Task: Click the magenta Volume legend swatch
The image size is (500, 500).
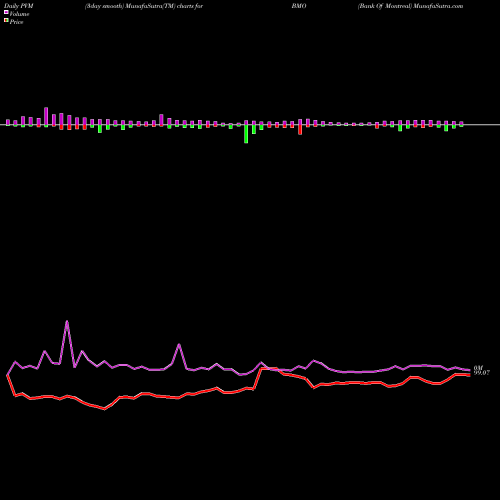Action: 6,13
